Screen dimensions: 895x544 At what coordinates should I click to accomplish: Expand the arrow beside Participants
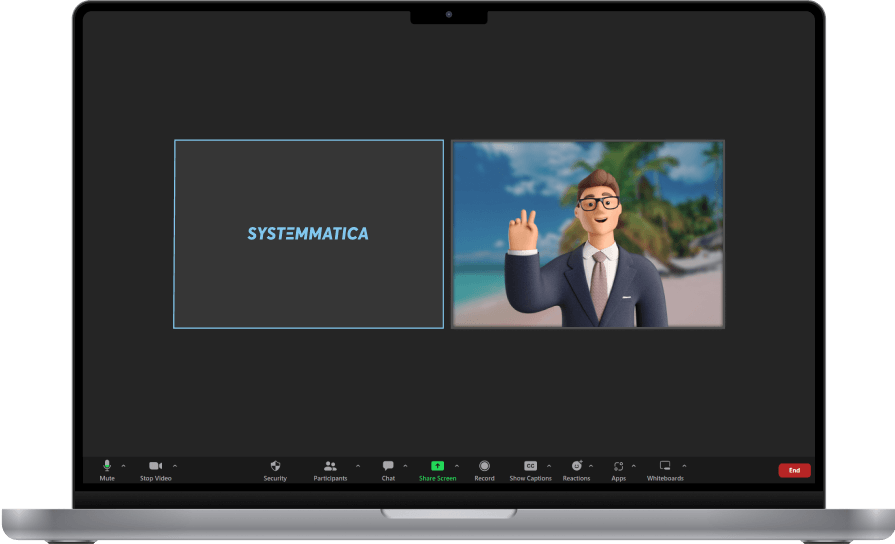pyautogui.click(x=358, y=466)
